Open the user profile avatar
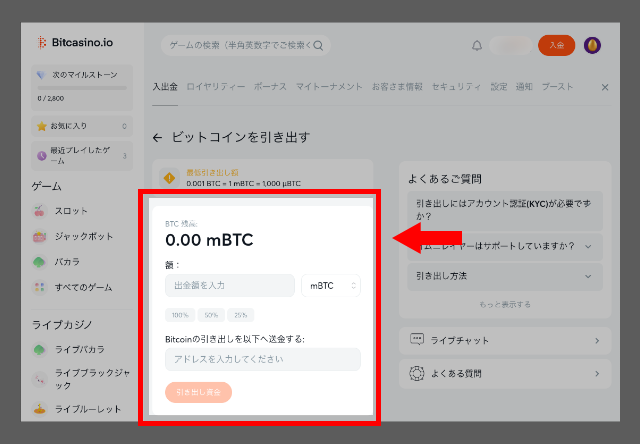The image size is (640, 444). pos(593,45)
